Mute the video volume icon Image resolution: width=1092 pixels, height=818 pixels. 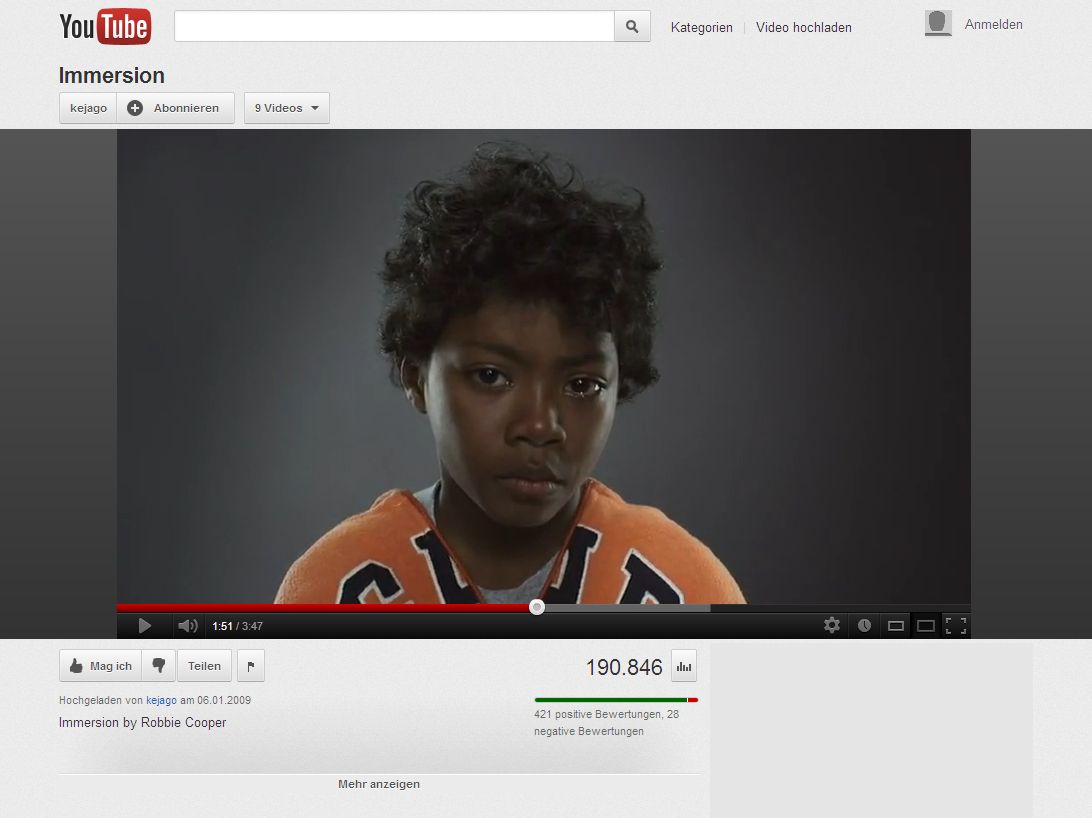[187, 626]
